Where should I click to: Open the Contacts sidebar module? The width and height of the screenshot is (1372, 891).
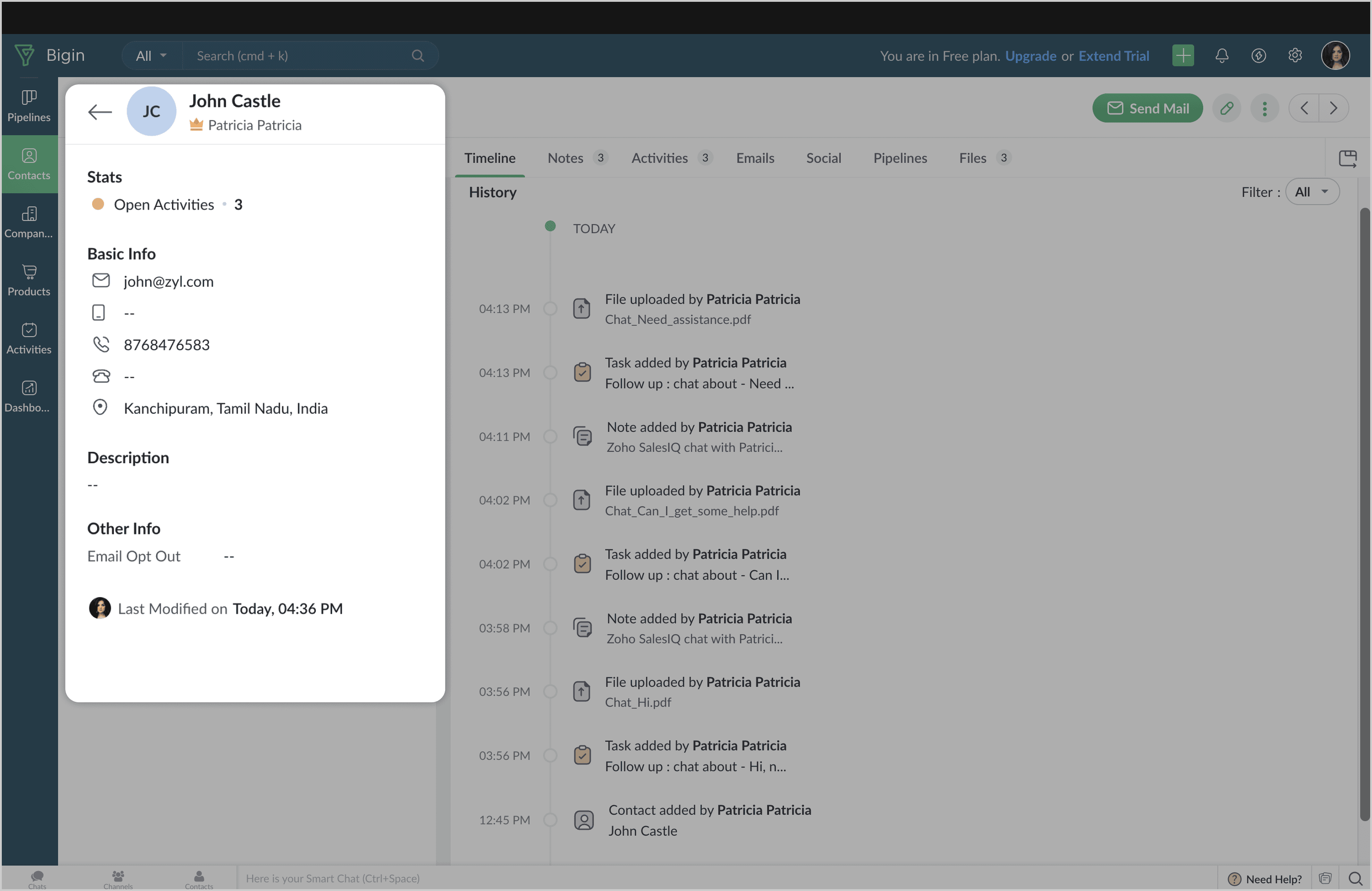[x=29, y=164]
